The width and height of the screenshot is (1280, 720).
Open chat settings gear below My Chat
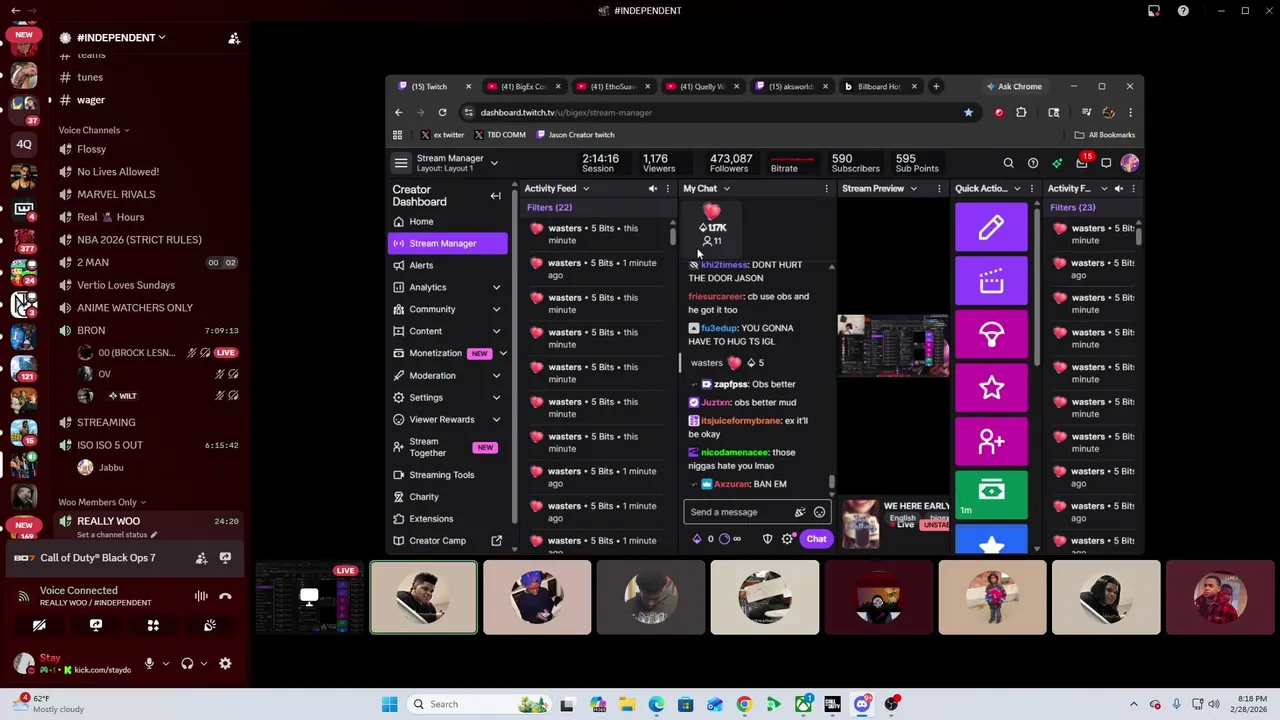click(x=788, y=539)
